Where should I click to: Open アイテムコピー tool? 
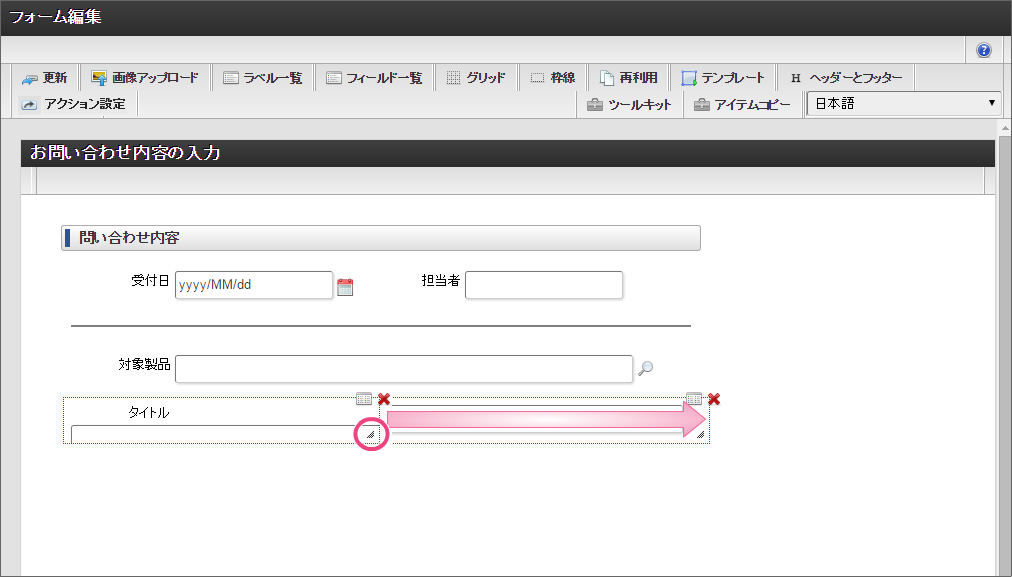744,105
